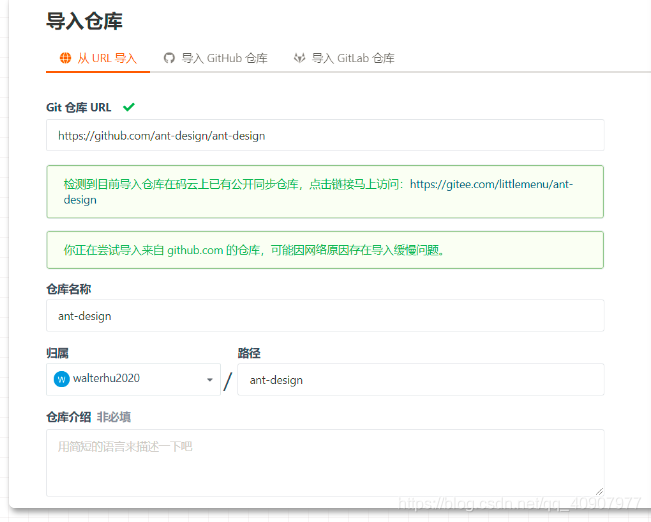Click the 仓库名称 label
Screen dimensions: 651x522
[69, 289]
